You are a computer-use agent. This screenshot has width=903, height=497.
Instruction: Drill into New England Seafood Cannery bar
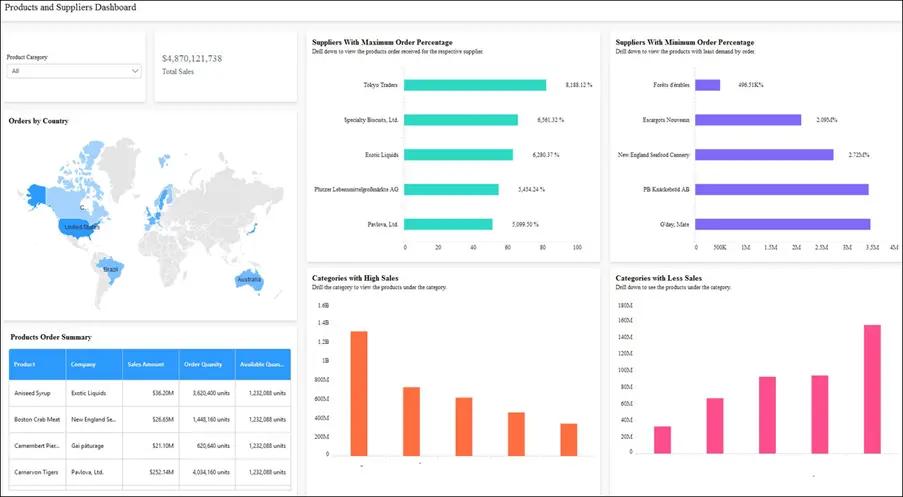tap(764, 155)
